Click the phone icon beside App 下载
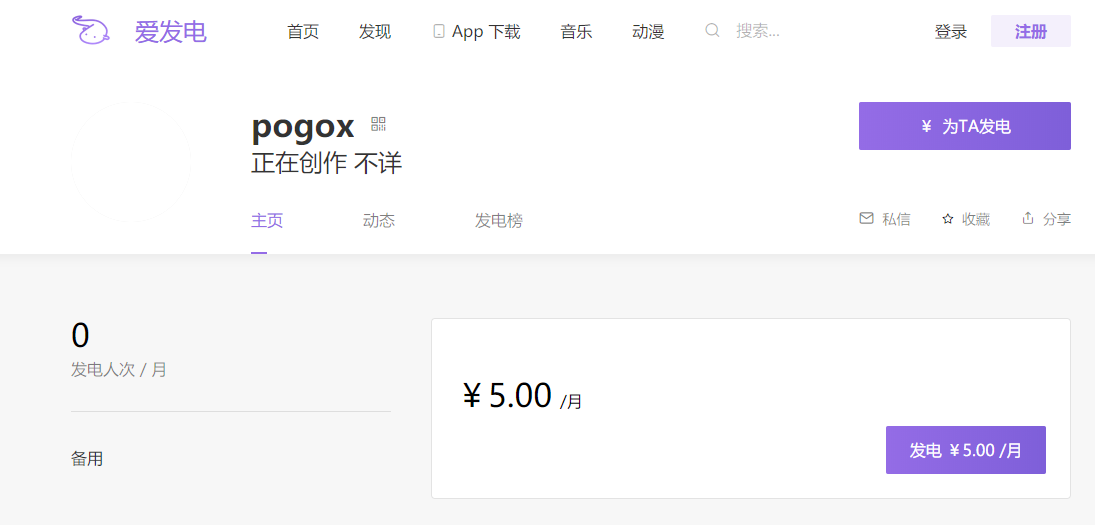This screenshot has height=525, width=1095. coord(439,31)
